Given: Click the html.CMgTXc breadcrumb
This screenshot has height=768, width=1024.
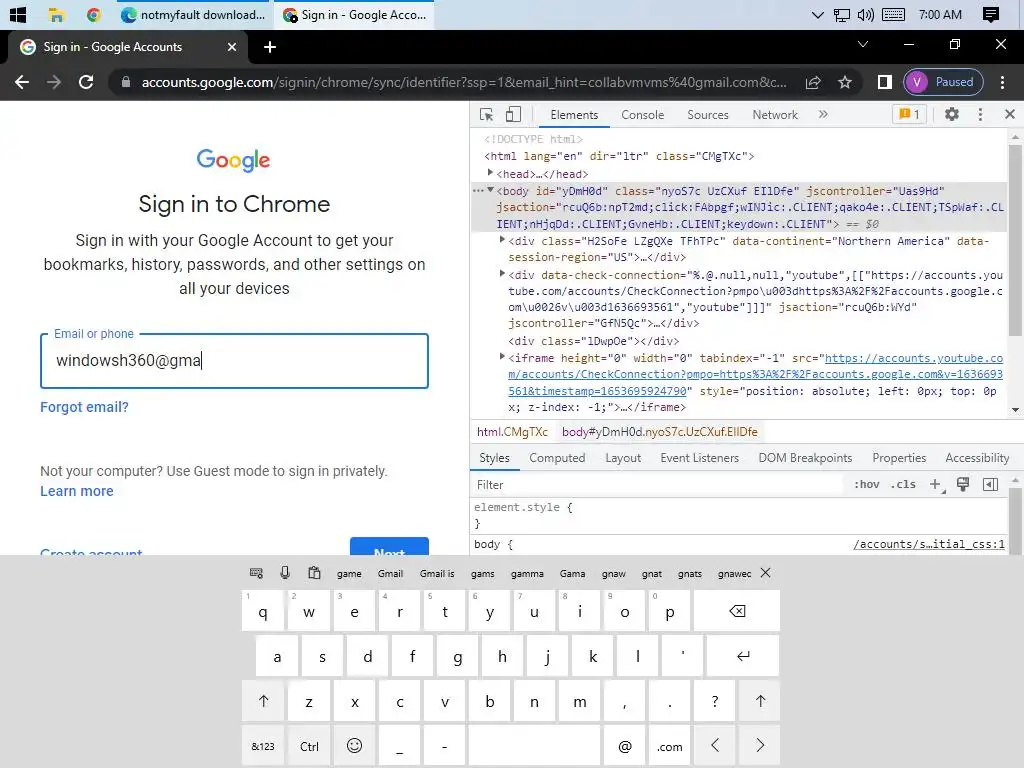Looking at the screenshot, I should pyautogui.click(x=512, y=432).
